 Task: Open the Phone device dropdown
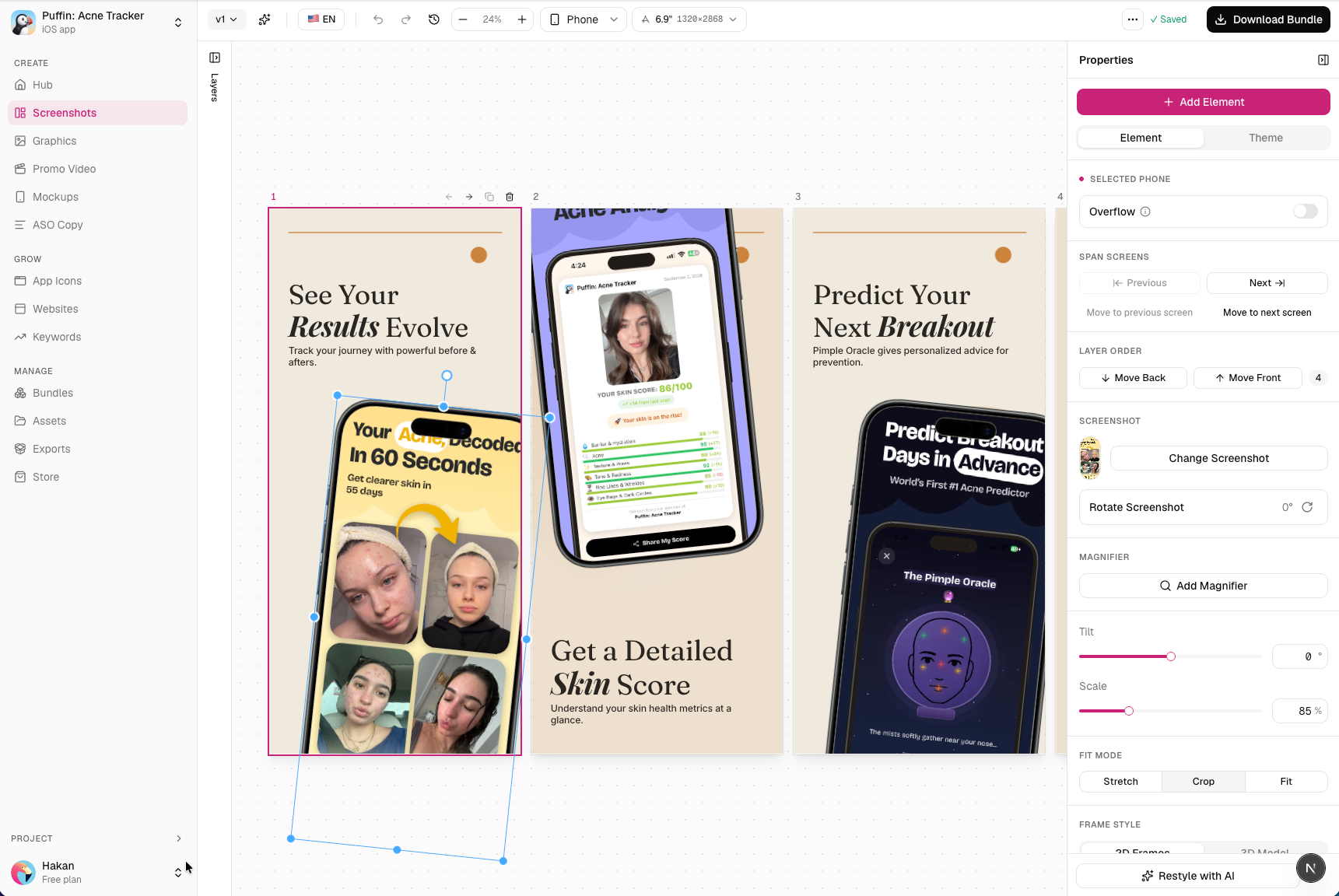point(584,19)
